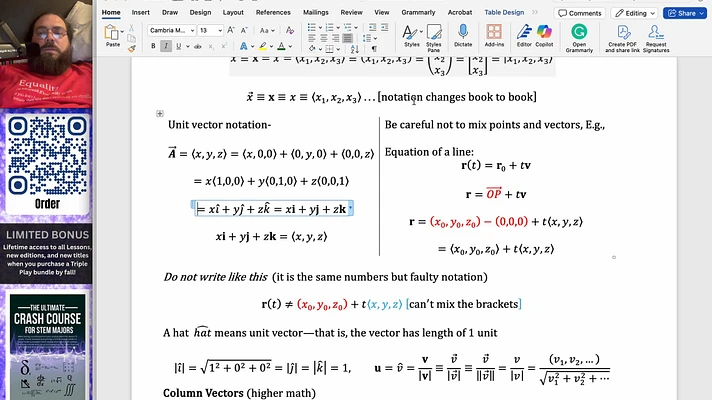This screenshot has height=400, width=712.
Task: Open the Editing mode dropdown
Action: pos(635,13)
